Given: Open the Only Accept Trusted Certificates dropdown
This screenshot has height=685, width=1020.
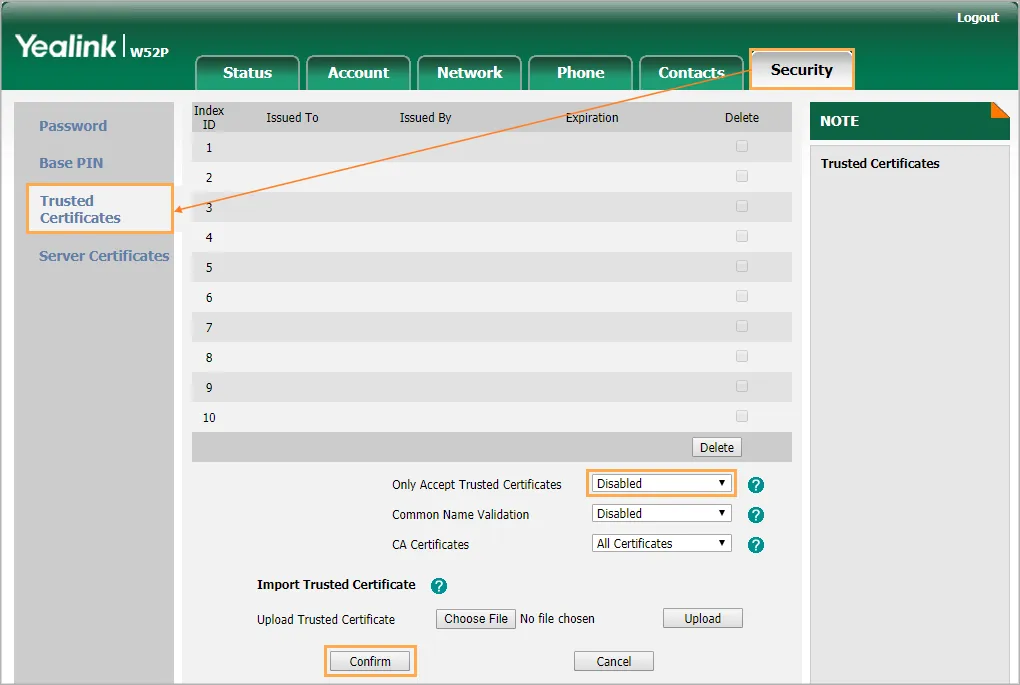Looking at the screenshot, I should click(x=661, y=483).
